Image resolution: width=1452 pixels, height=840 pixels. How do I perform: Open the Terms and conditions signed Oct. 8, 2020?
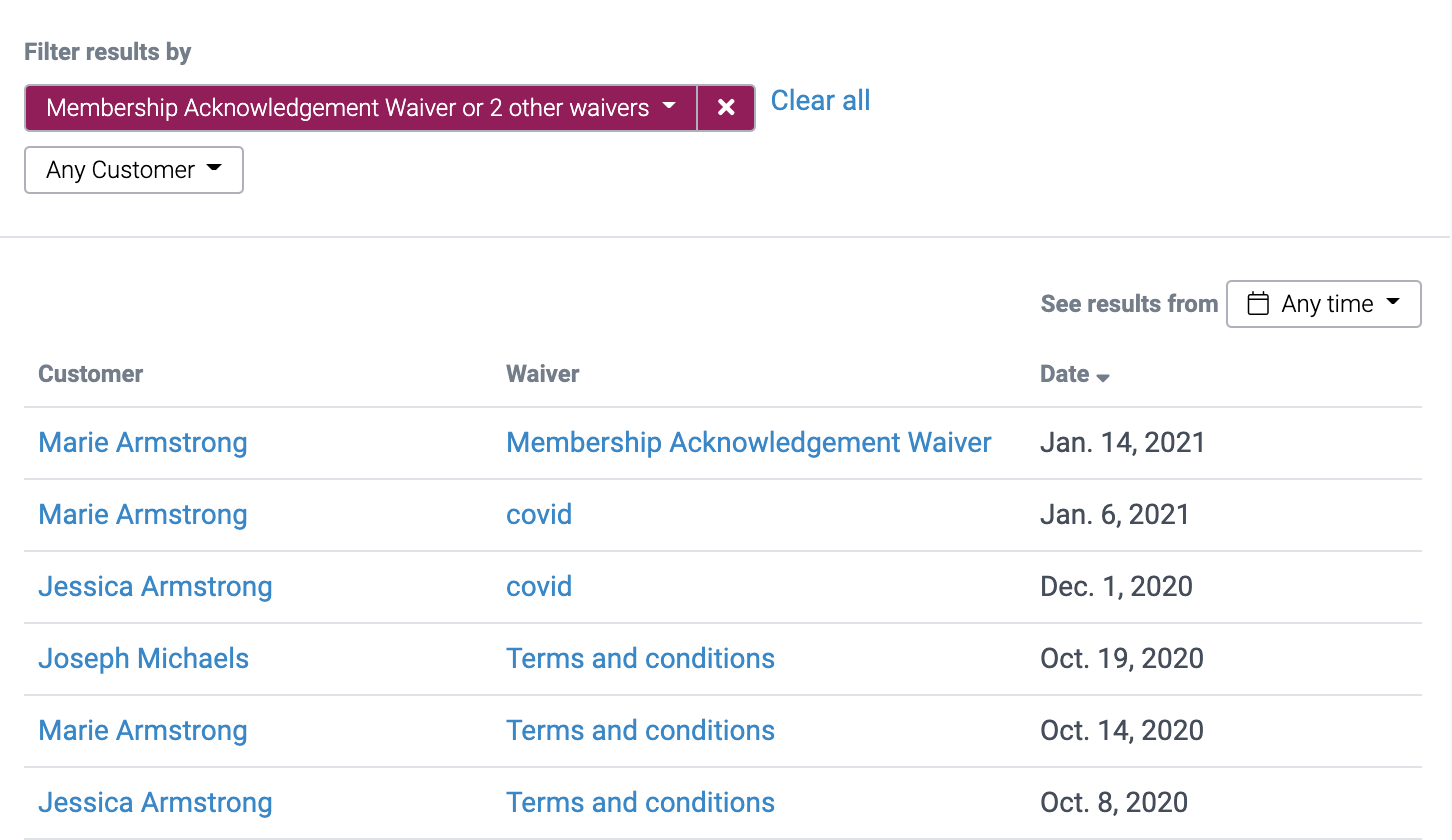click(x=640, y=802)
